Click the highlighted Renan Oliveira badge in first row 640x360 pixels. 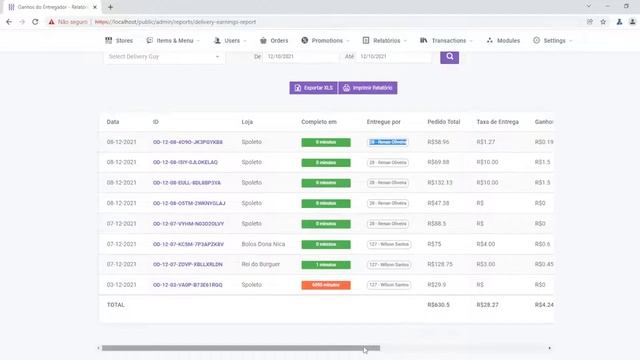[x=388, y=142]
